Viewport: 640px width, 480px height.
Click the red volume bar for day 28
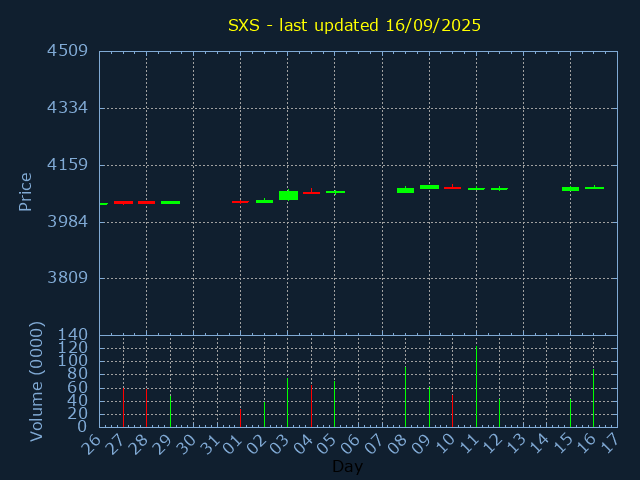147,408
